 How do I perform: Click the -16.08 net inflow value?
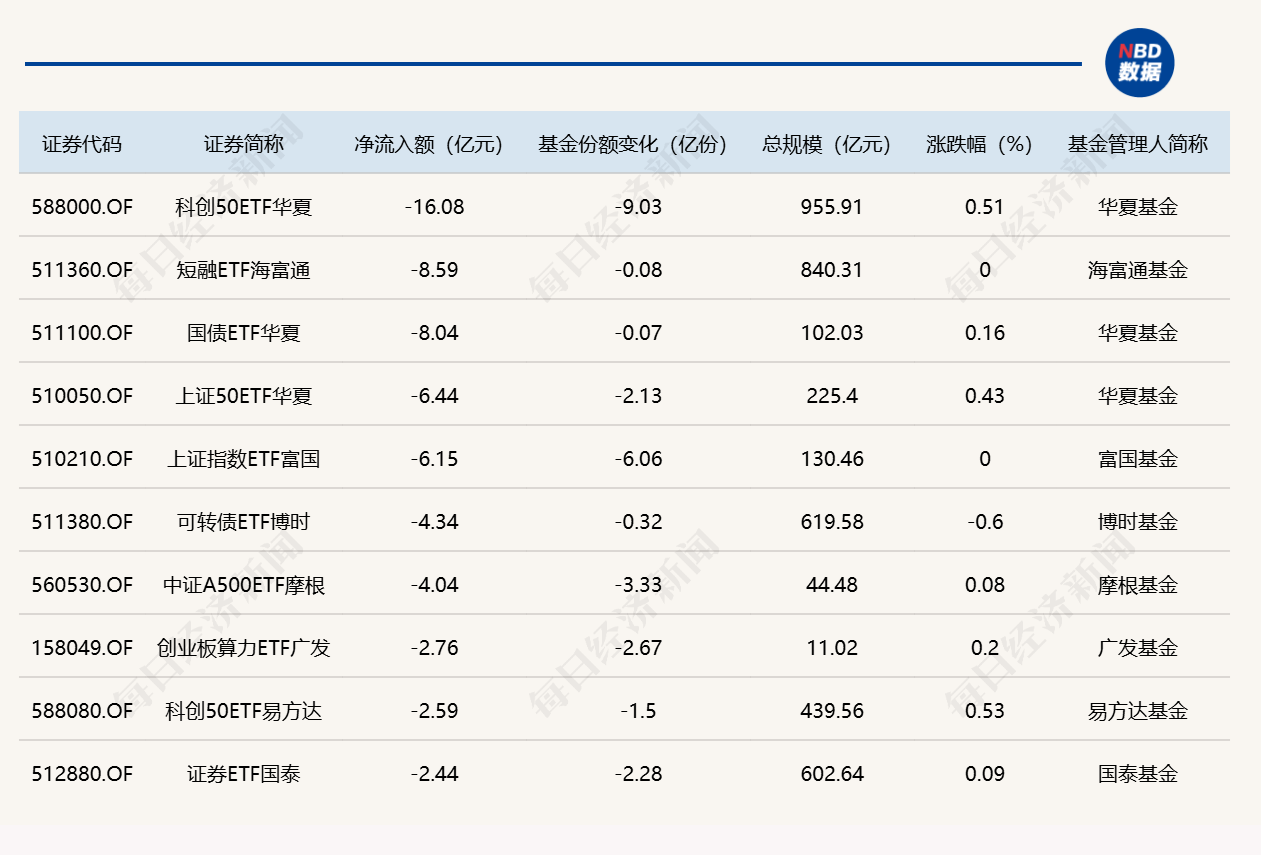coord(434,207)
